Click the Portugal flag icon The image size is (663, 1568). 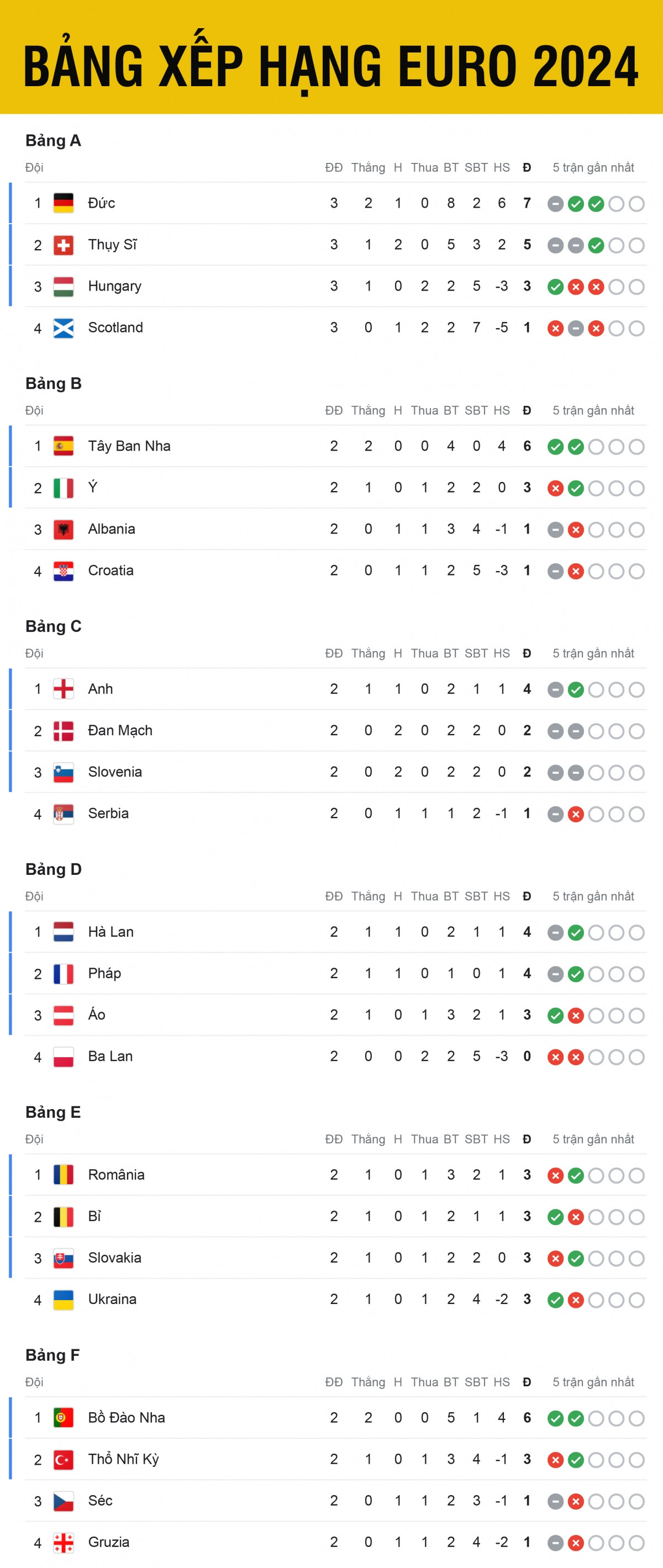[64, 1418]
